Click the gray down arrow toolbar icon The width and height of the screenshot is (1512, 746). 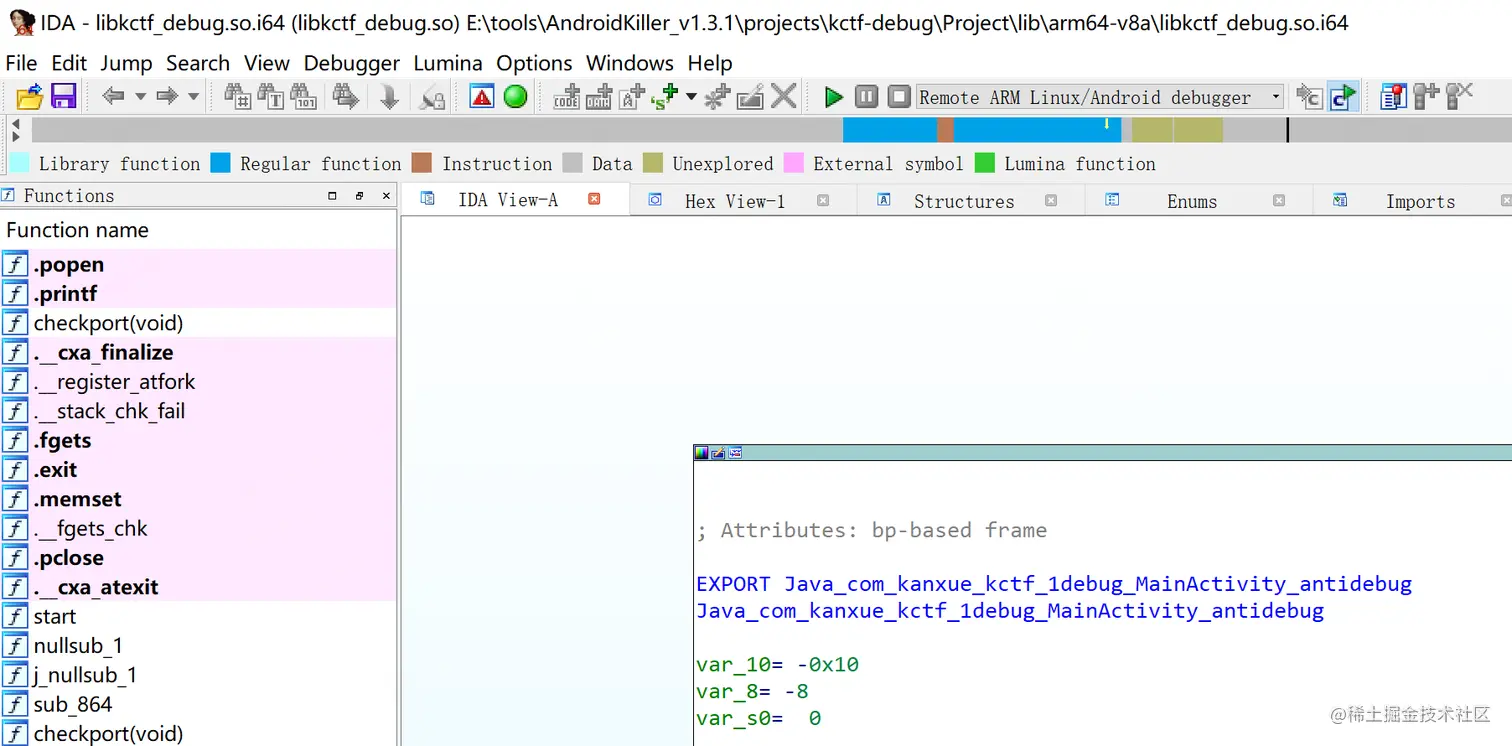pos(390,97)
